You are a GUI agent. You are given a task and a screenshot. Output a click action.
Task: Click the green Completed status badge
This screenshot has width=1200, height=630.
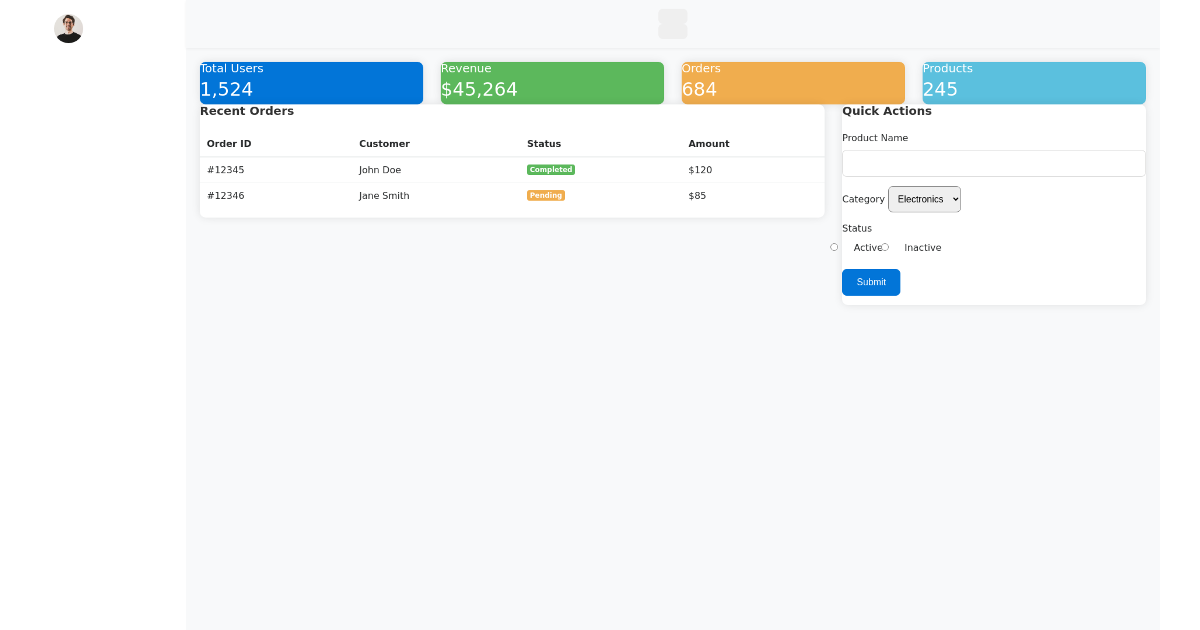pos(550,169)
